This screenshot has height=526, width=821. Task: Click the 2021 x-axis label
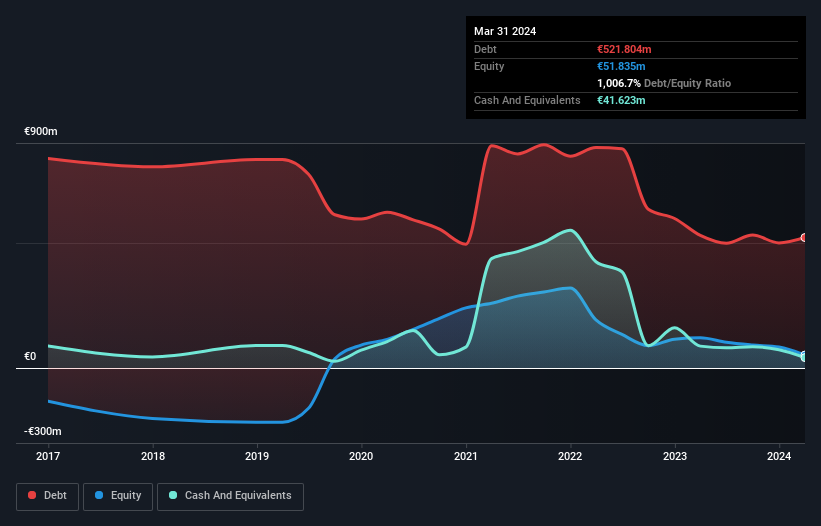(x=466, y=456)
